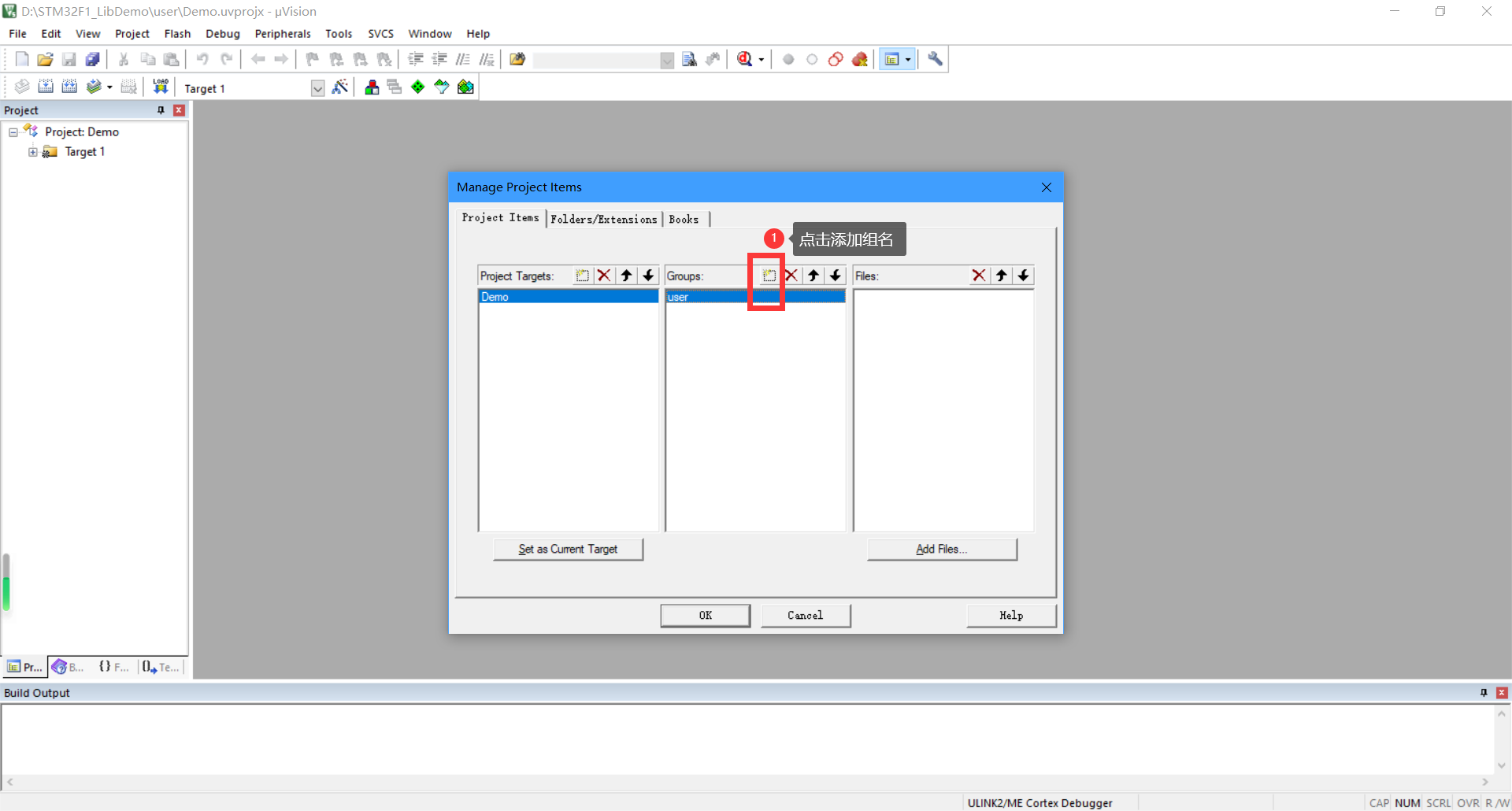Pin the Build Output panel
This screenshot has height=811, width=1512.
click(1484, 693)
